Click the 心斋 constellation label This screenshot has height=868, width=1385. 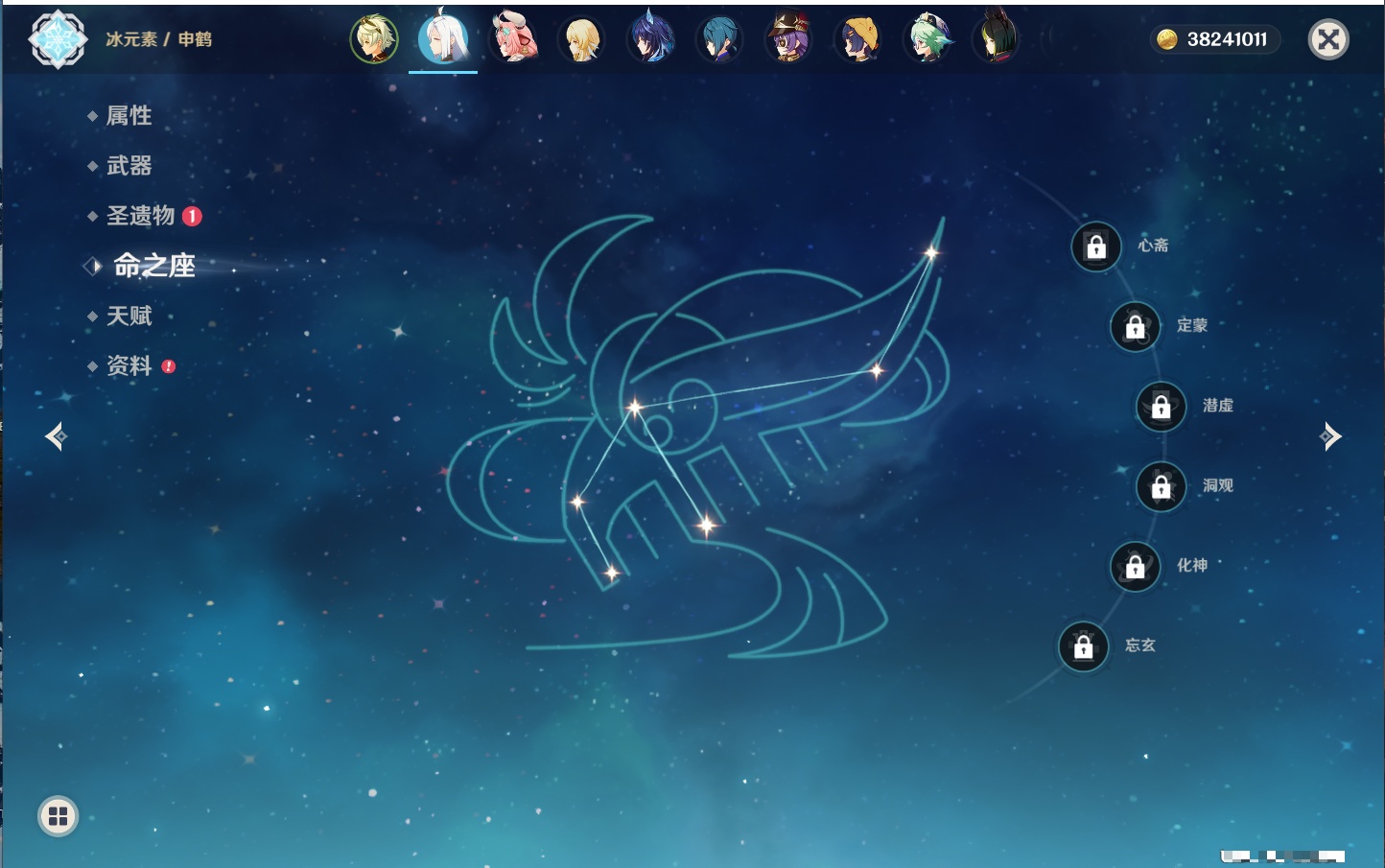click(1153, 246)
